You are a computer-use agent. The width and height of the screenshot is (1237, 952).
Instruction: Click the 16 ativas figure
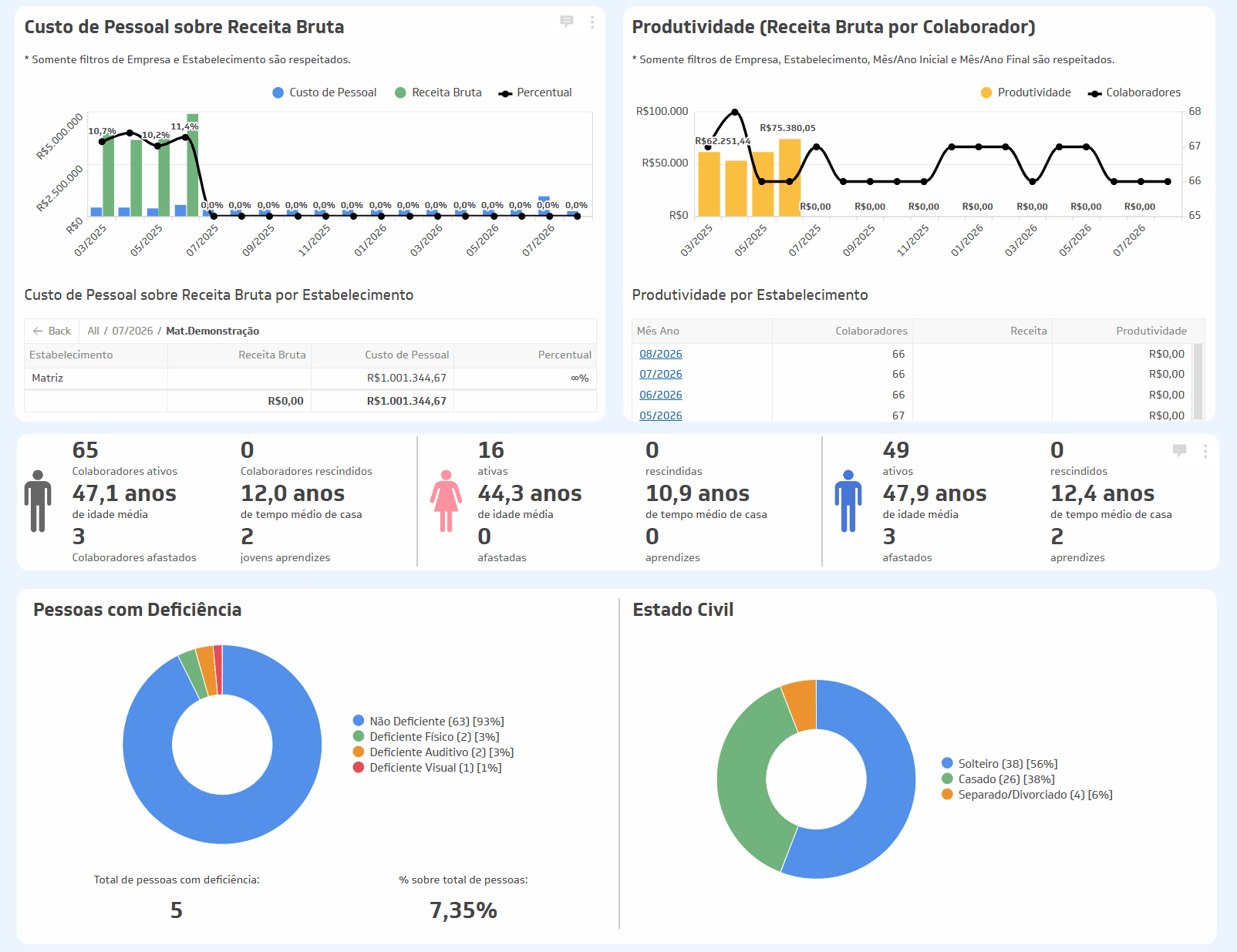[x=490, y=450]
